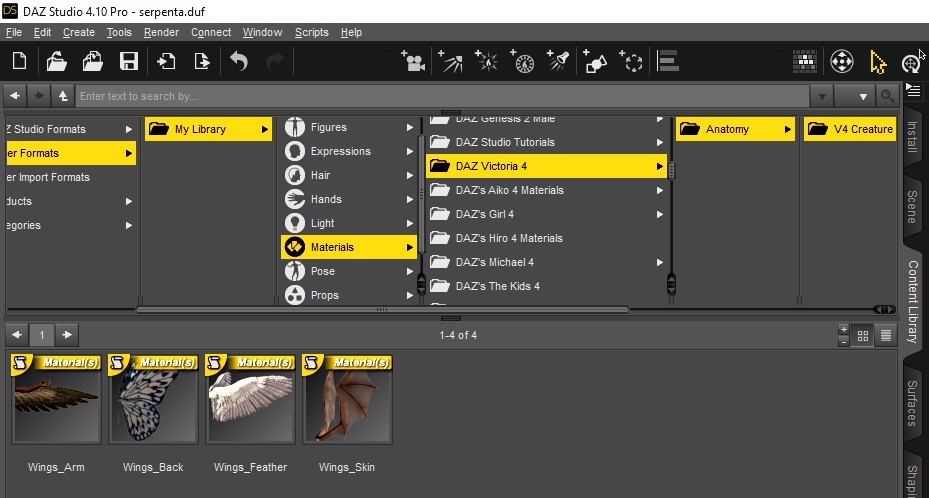The height and width of the screenshot is (498, 929).
Task: Select the Pose category
Action: coord(348,271)
